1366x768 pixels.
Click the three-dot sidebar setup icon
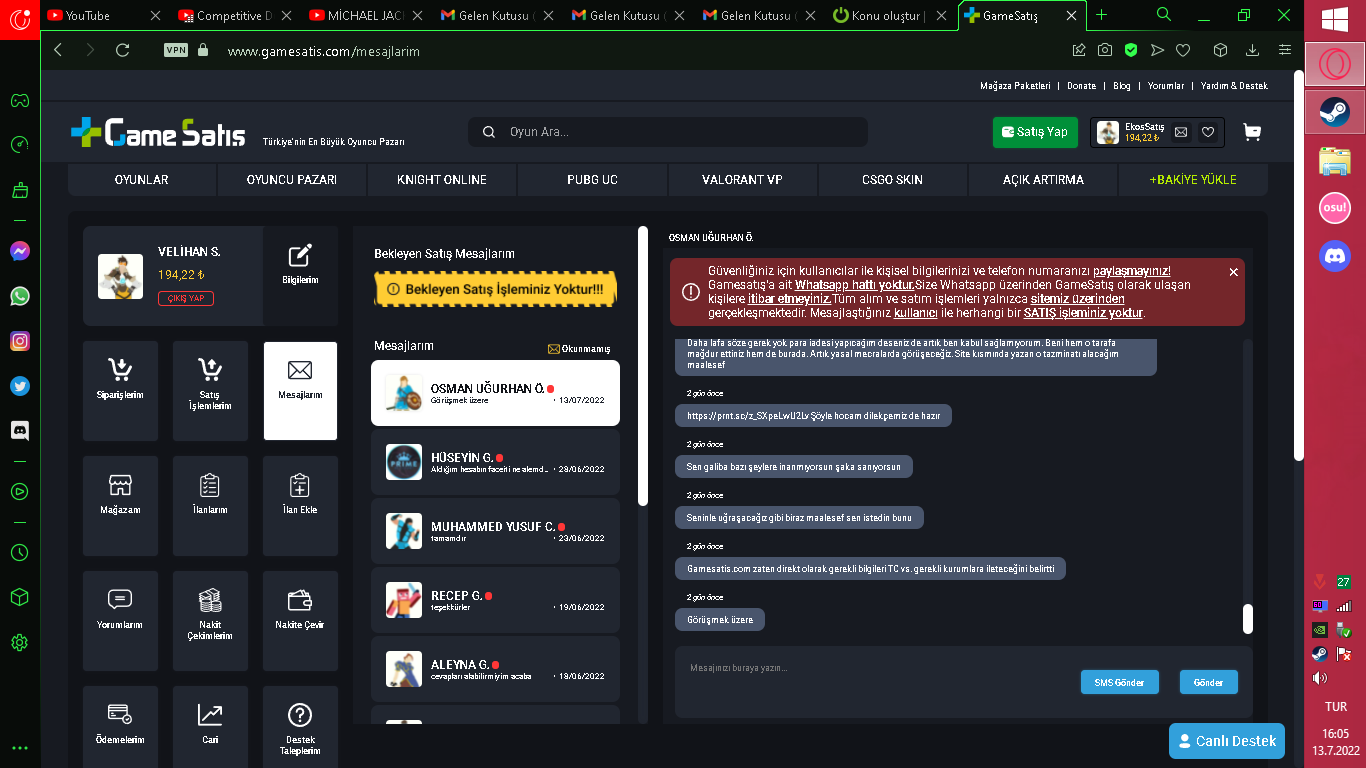pos(19,748)
